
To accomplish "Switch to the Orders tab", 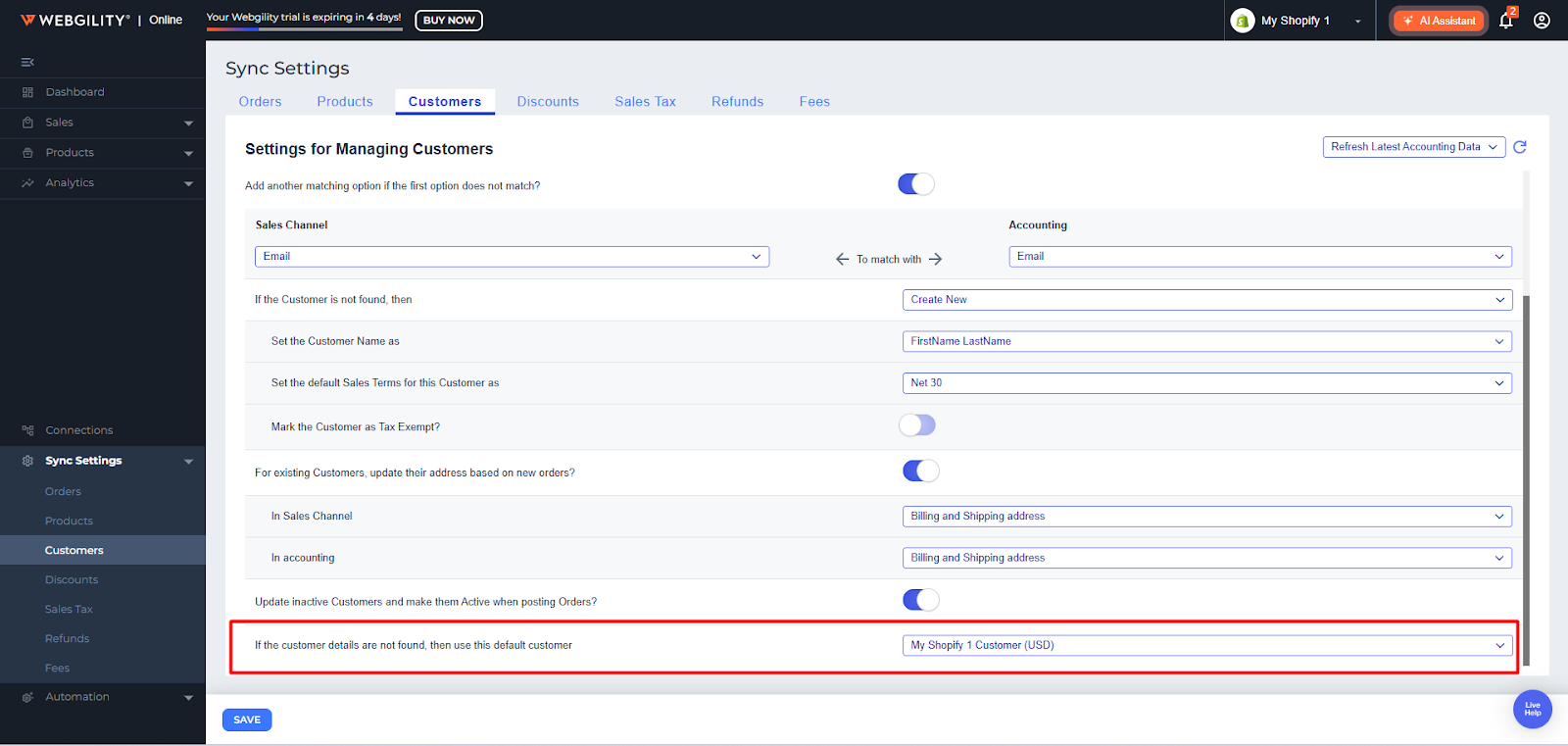I will [x=260, y=102].
